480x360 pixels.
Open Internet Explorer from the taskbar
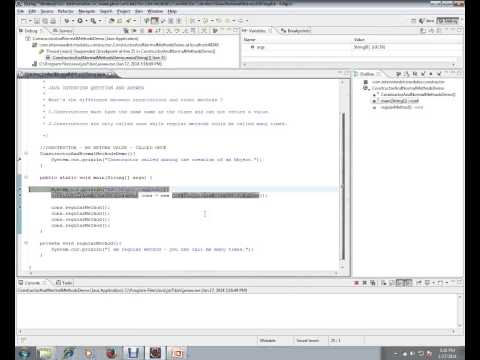click(x=68, y=353)
